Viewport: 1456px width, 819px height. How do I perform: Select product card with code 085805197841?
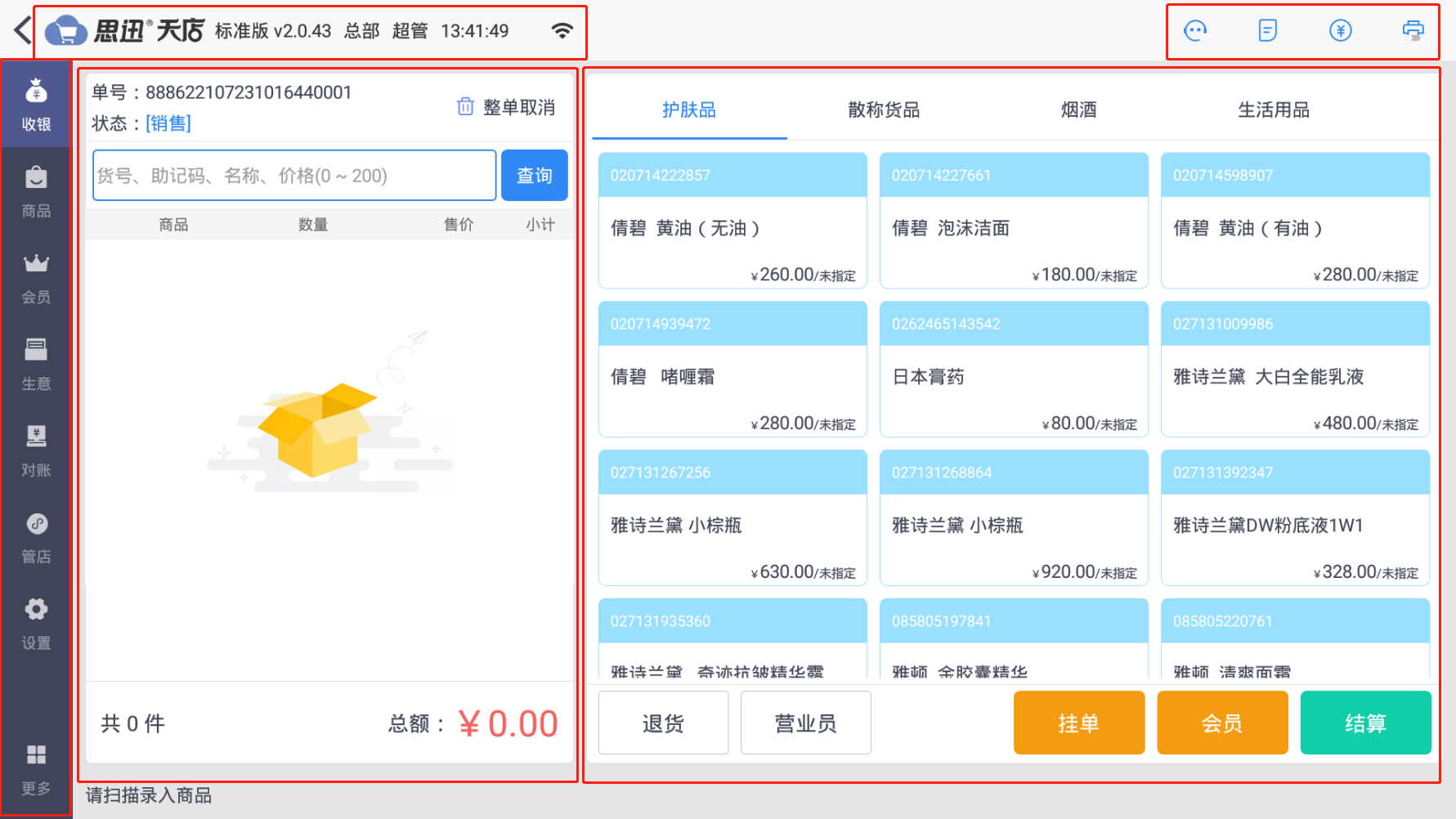(x=1014, y=639)
